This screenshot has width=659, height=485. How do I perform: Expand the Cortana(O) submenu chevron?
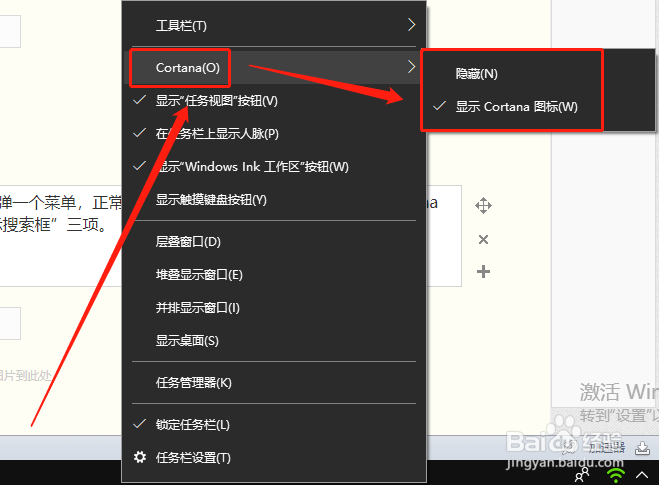pyautogui.click(x=411, y=66)
